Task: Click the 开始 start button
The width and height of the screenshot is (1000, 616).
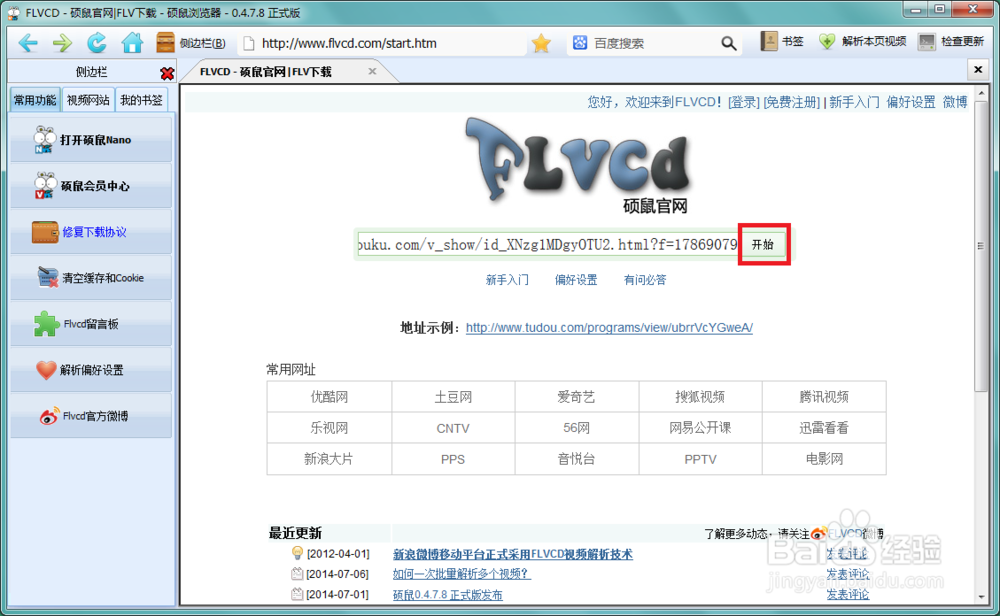Action: (763, 245)
